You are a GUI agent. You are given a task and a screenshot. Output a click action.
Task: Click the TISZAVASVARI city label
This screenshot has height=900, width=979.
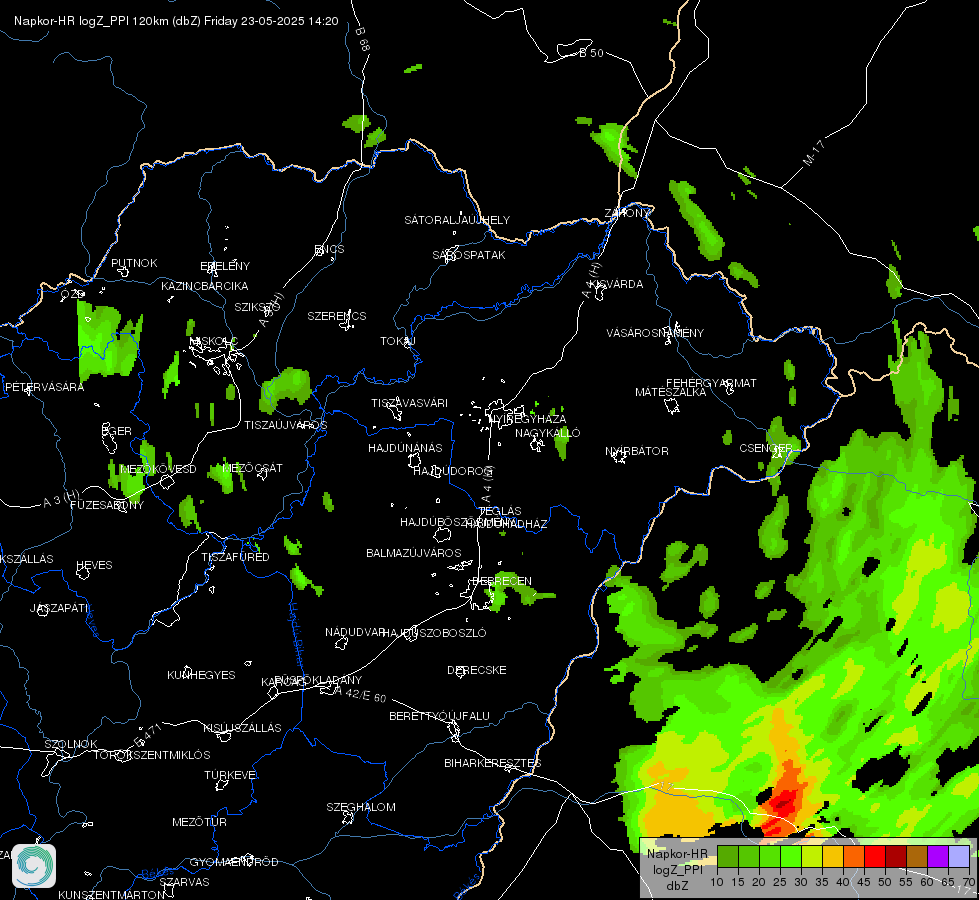(x=410, y=403)
